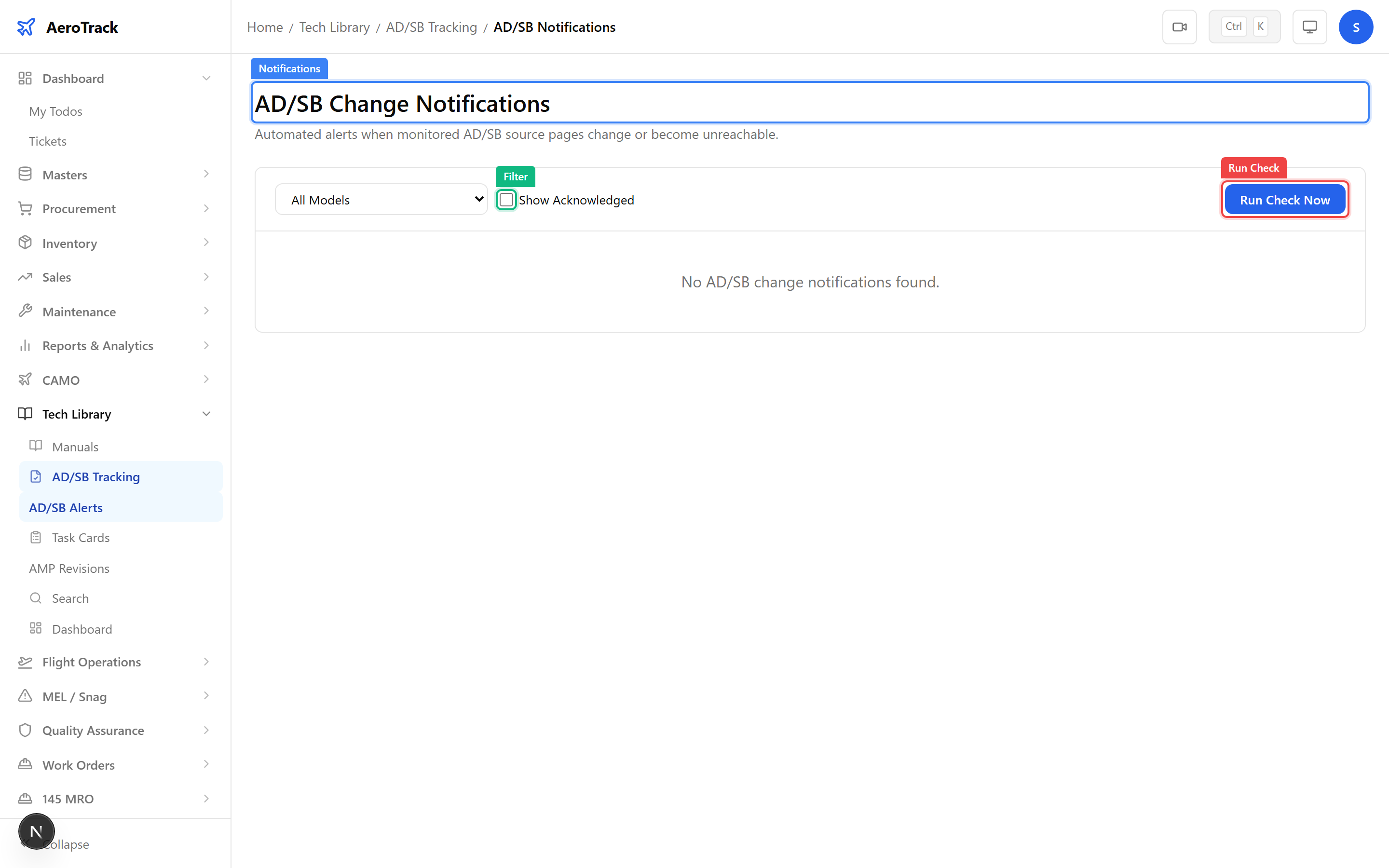The width and height of the screenshot is (1389, 868).
Task: Switch to the AD/SB Alerts tab
Action: pos(66,507)
